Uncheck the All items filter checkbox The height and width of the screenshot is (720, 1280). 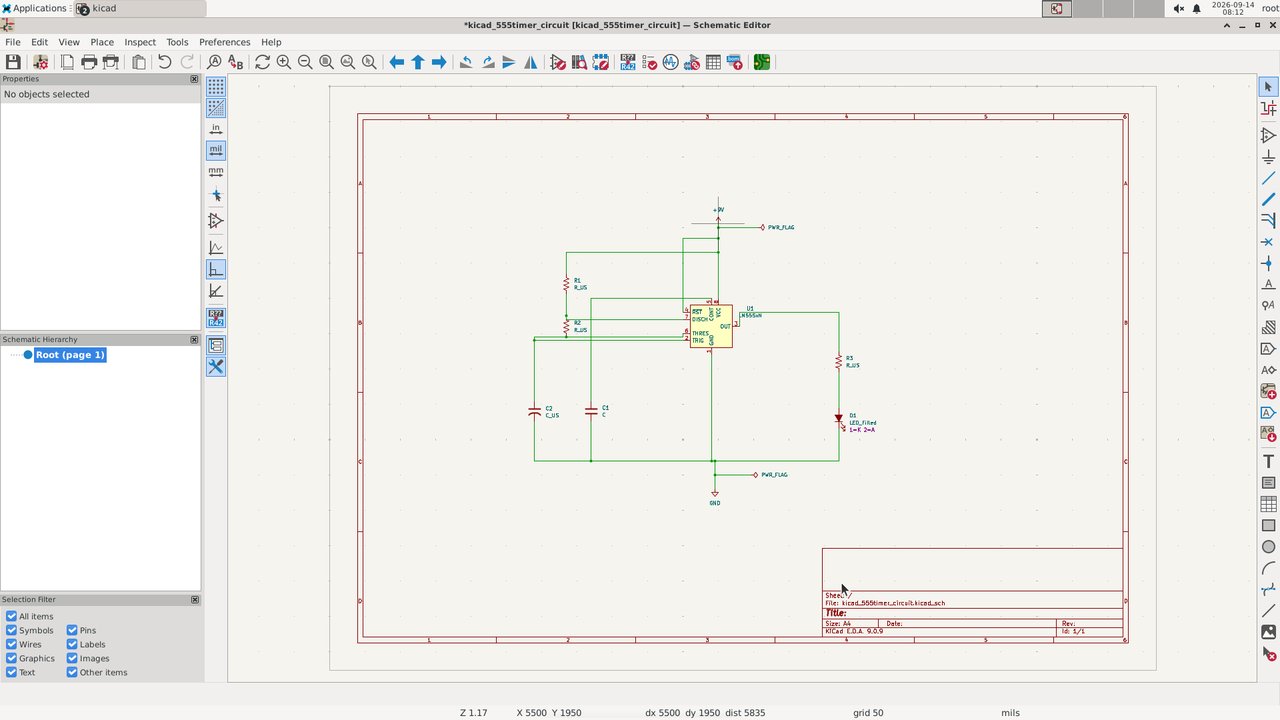[x=12, y=616]
